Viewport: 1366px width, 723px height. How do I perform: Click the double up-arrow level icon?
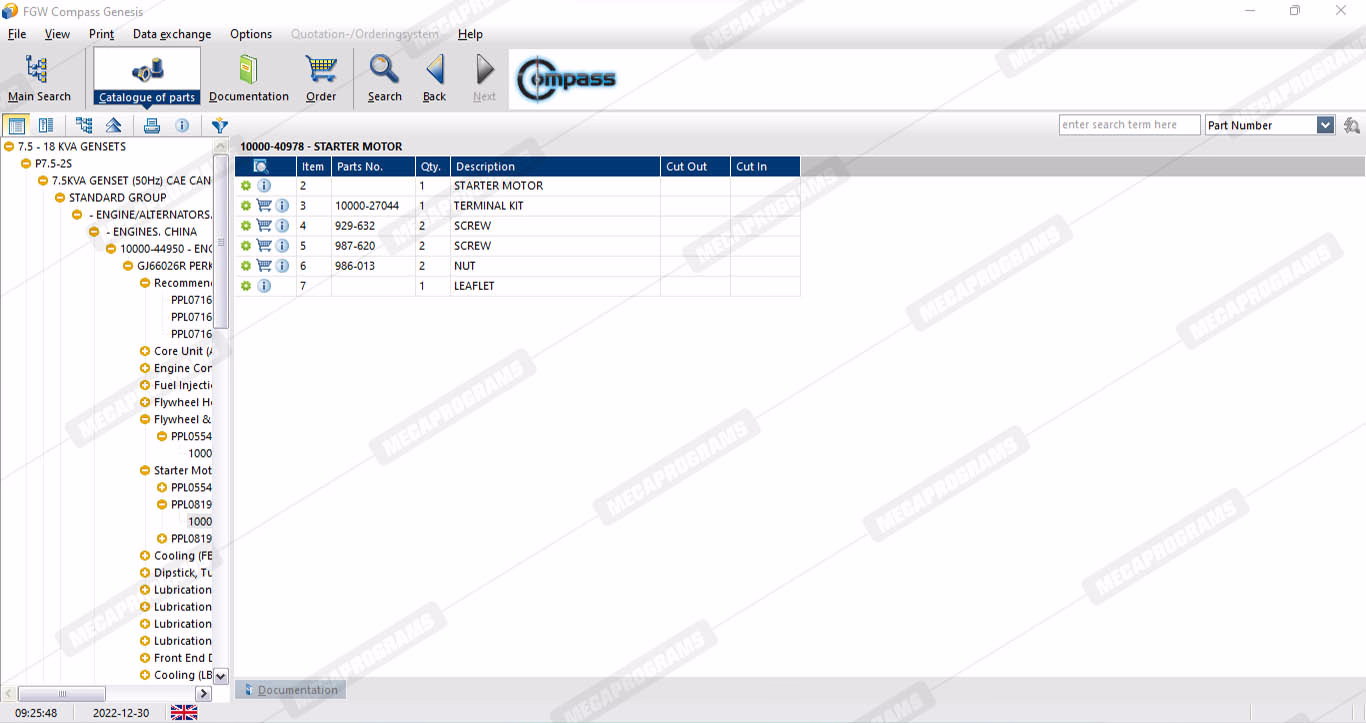(114, 125)
